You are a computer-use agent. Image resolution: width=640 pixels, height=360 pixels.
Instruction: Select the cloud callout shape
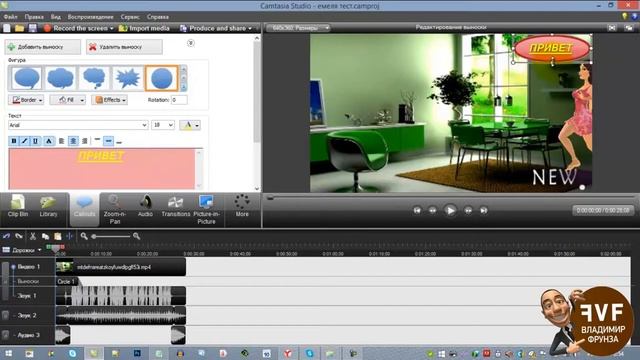[x=60, y=78]
